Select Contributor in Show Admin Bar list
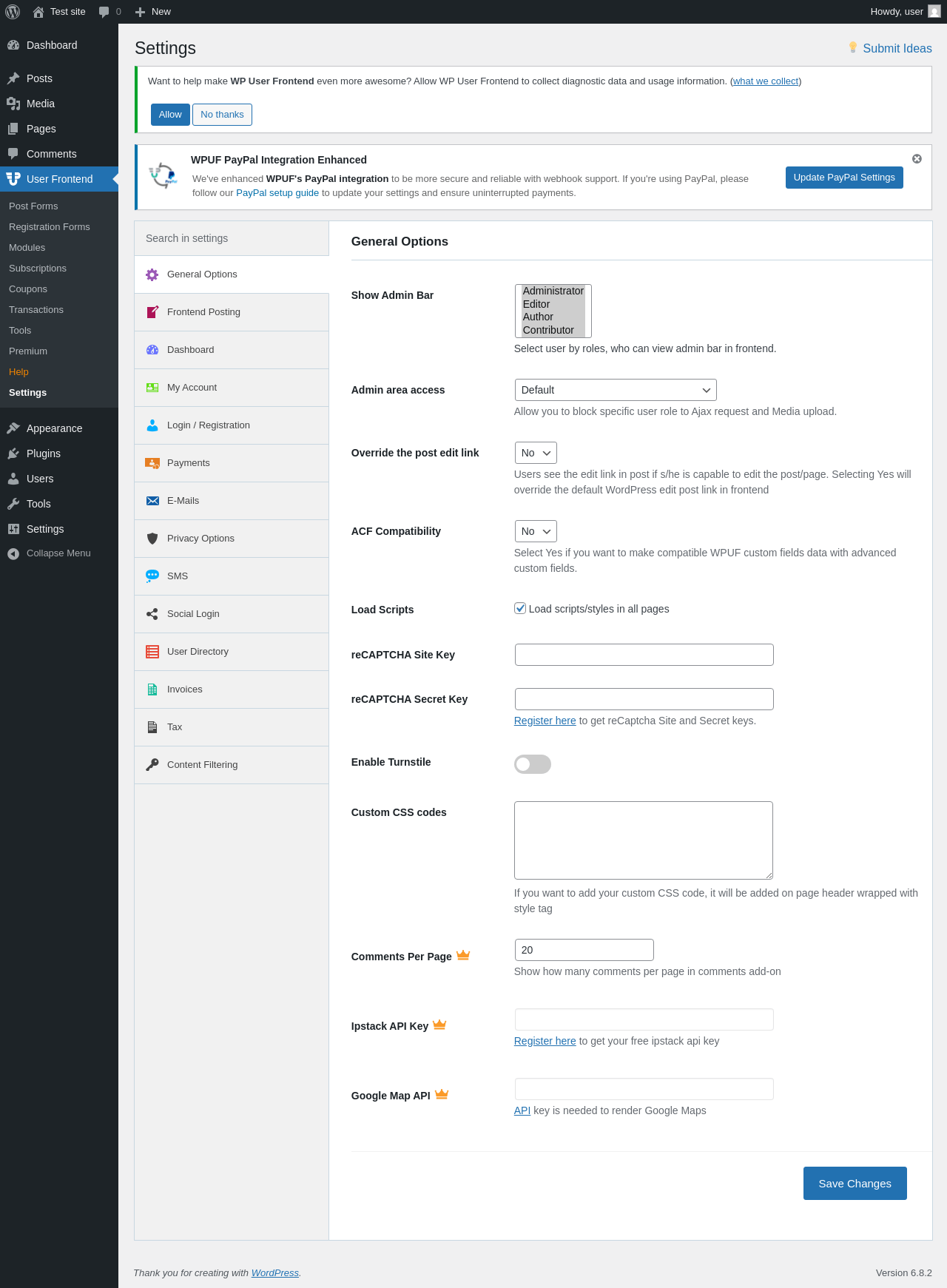Screen dimensions: 947x1288 [553, 330]
